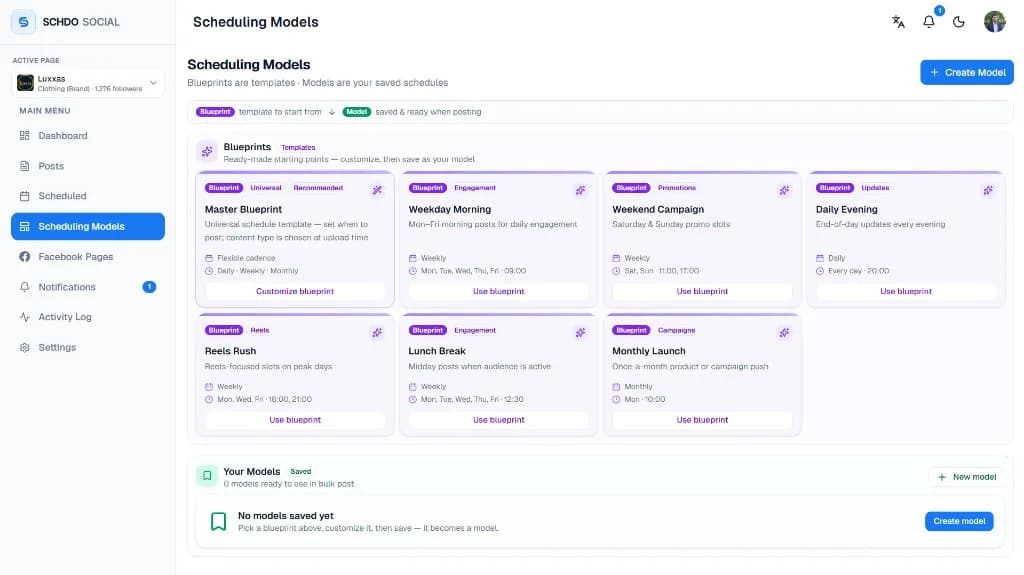
Task: Toggle dark mode moon icon
Action: pos(959,22)
